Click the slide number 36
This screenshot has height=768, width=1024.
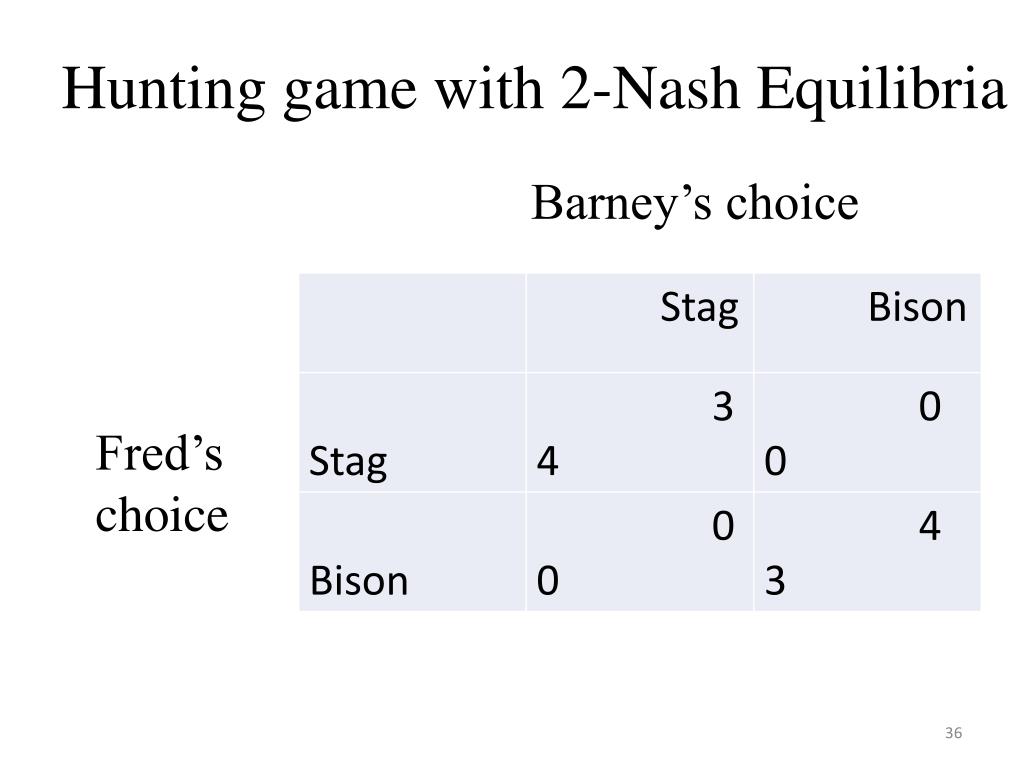(953, 733)
